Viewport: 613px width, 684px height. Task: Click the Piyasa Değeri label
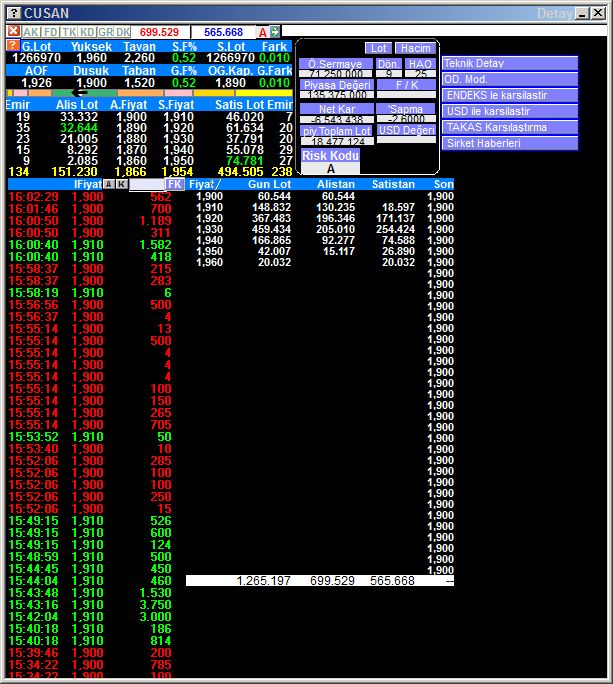click(x=337, y=85)
